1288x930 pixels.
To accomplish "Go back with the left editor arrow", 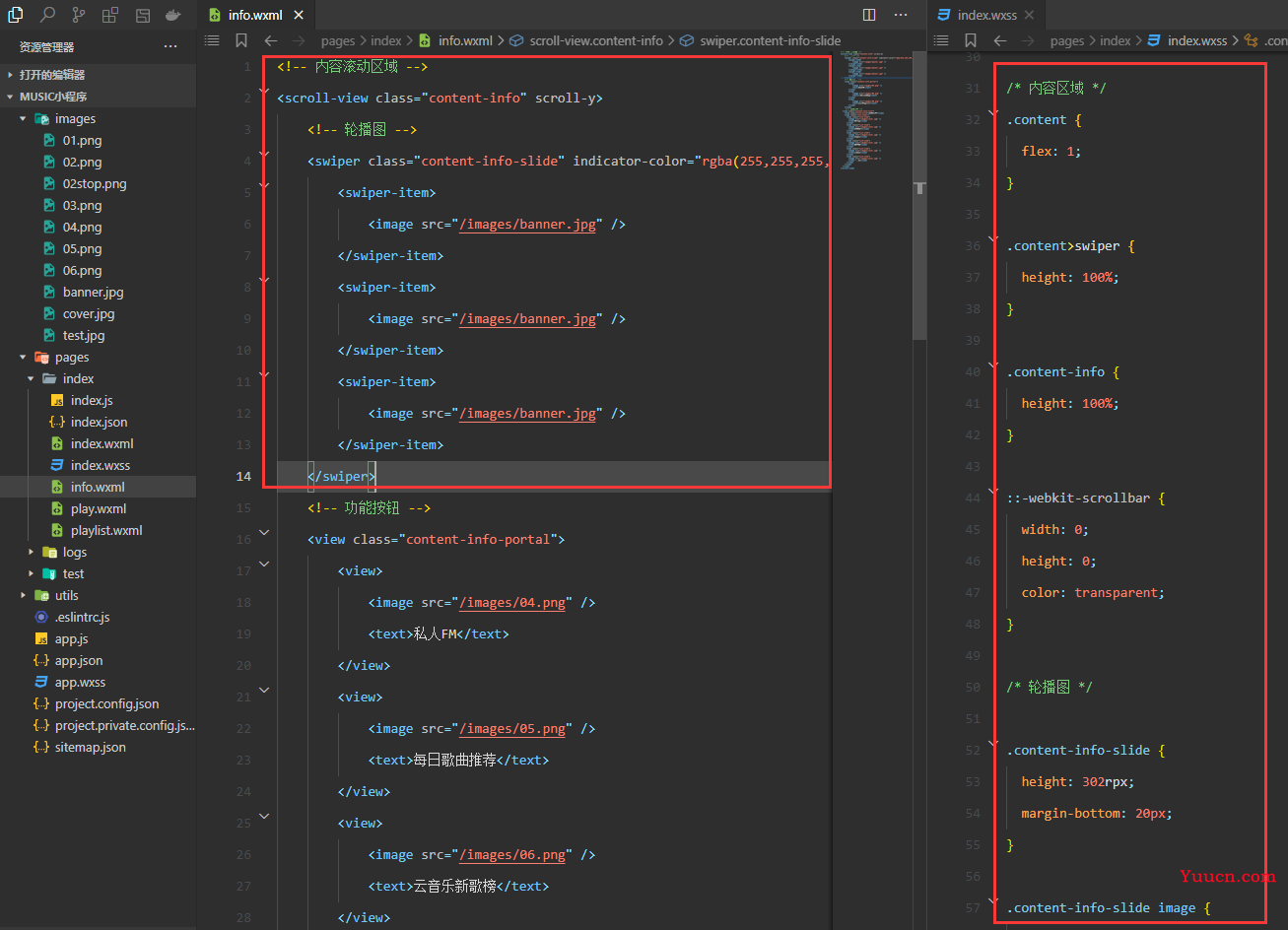I will coord(271,40).
